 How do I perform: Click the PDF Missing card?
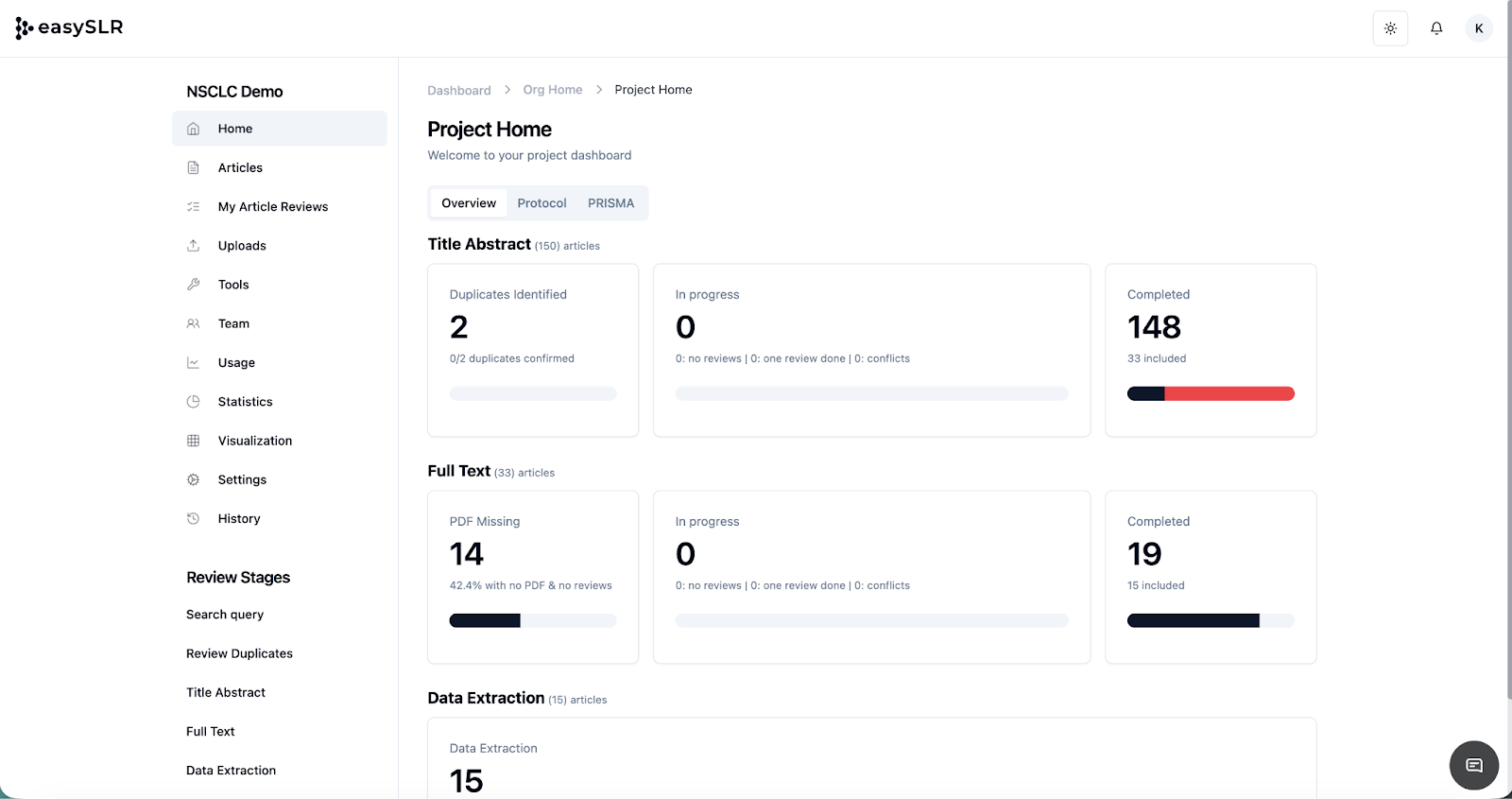pos(533,576)
